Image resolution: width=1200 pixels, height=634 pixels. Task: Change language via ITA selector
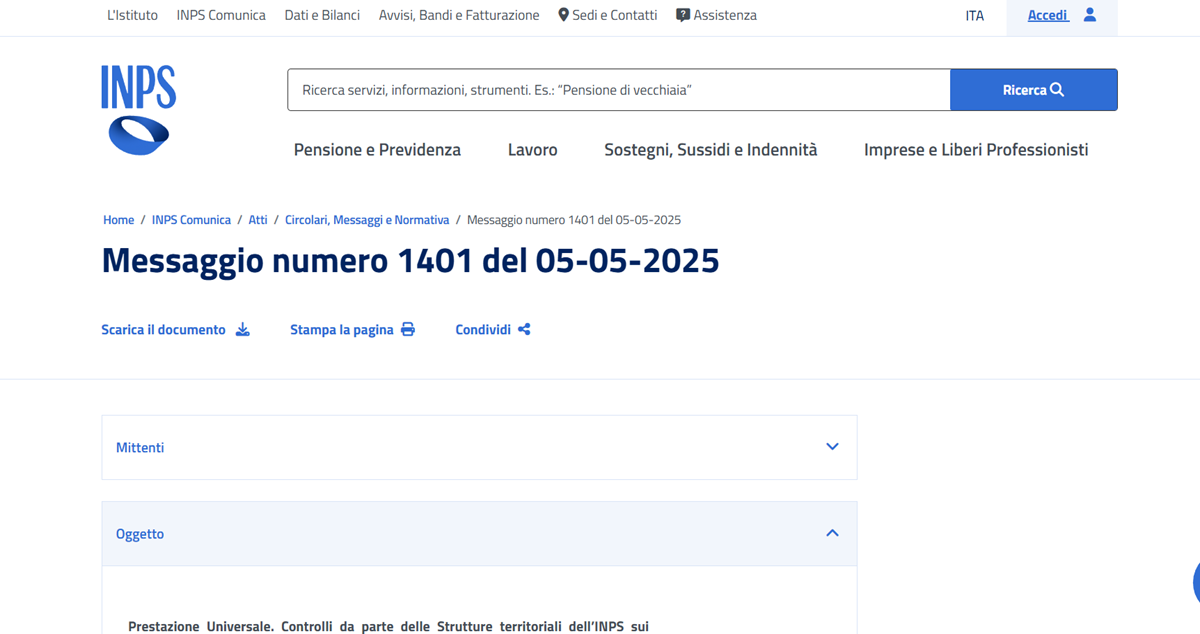[975, 16]
